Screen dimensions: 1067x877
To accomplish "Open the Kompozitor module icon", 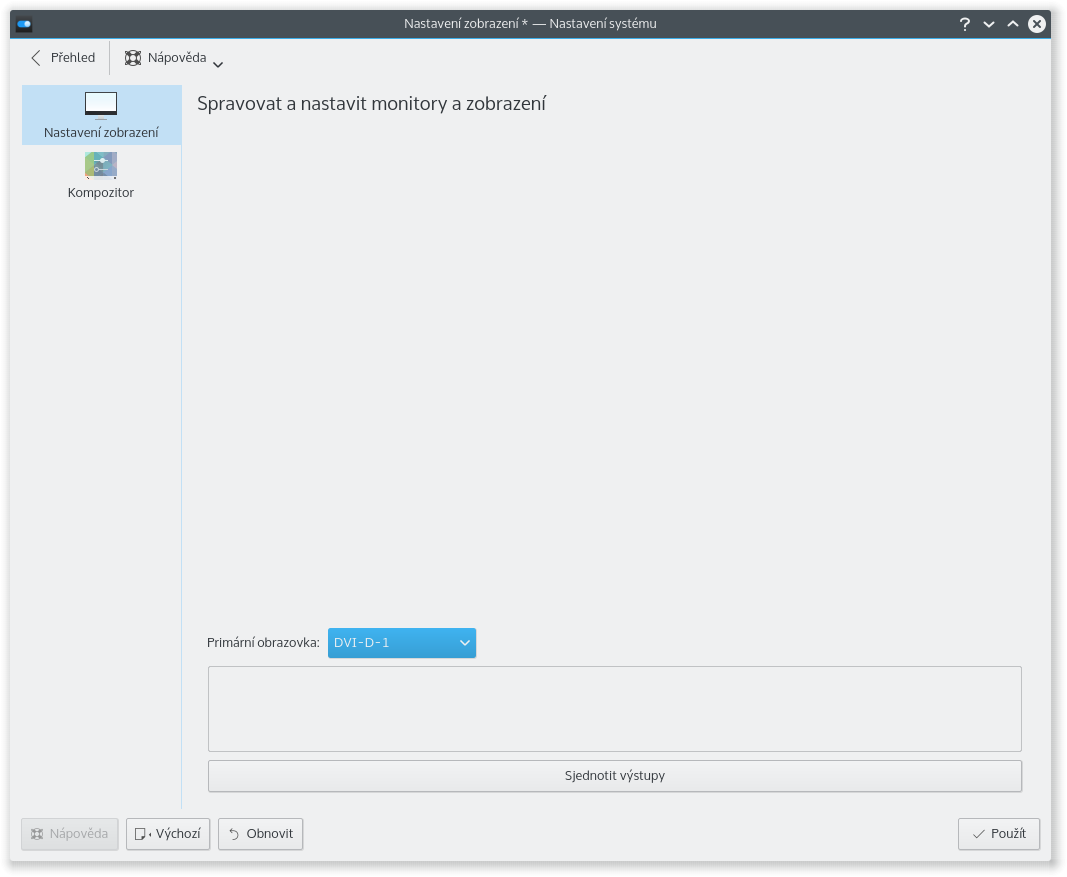I will click(x=101, y=165).
